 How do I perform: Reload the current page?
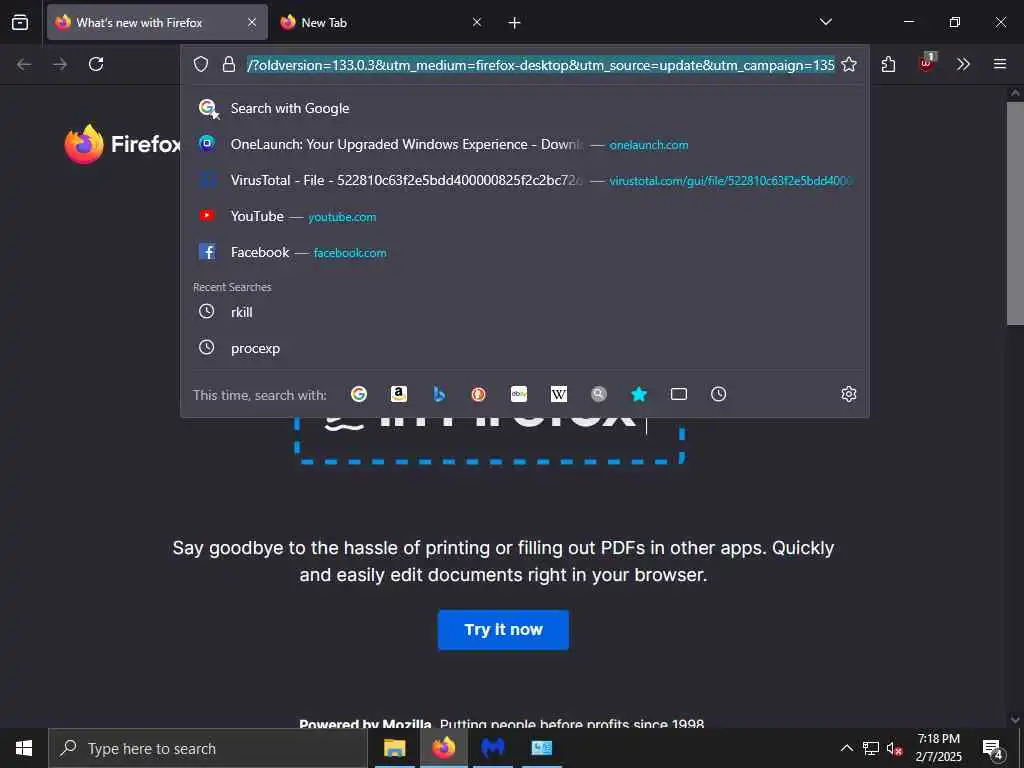96,64
